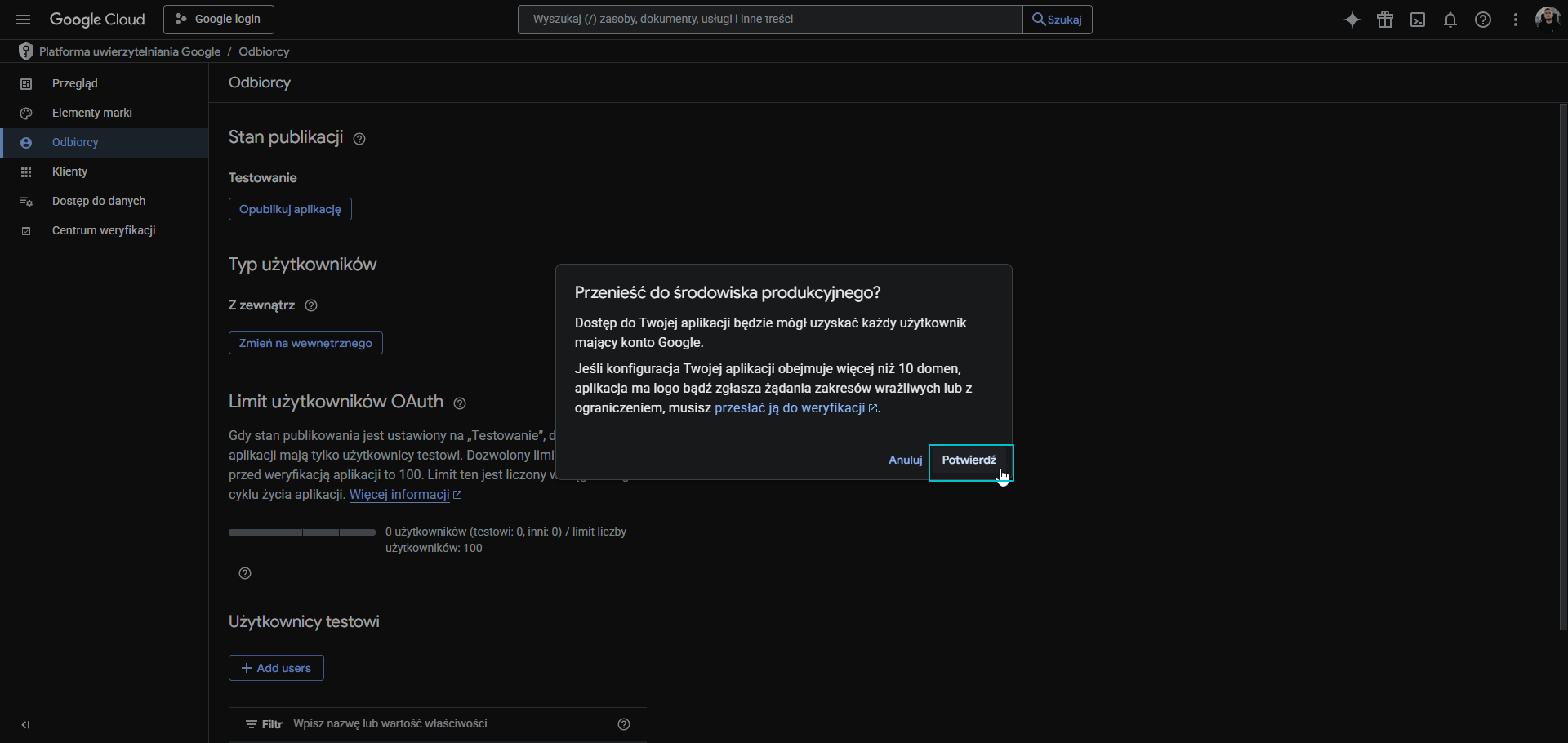Open the main navigation hamburger menu
The image size is (1568, 743).
pyautogui.click(x=23, y=20)
